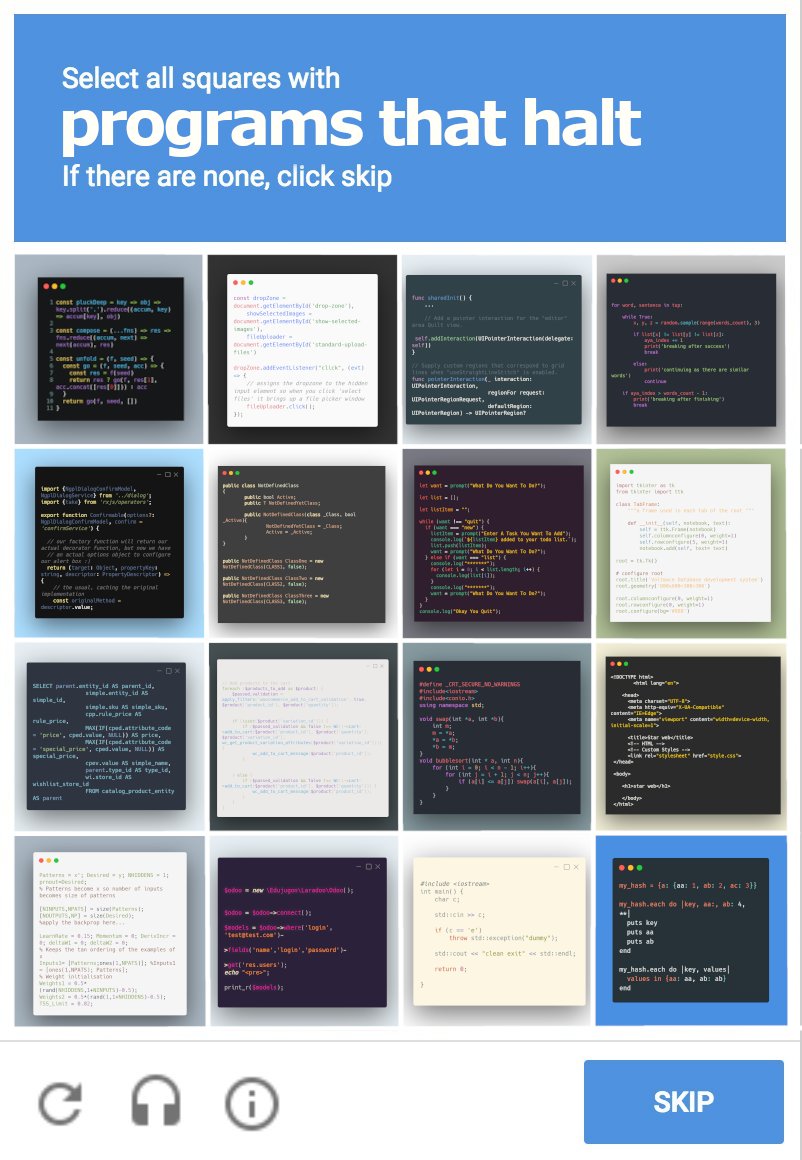
Task: Choose the Python 'for word, sentence' tile
Action: [x=690, y=349]
